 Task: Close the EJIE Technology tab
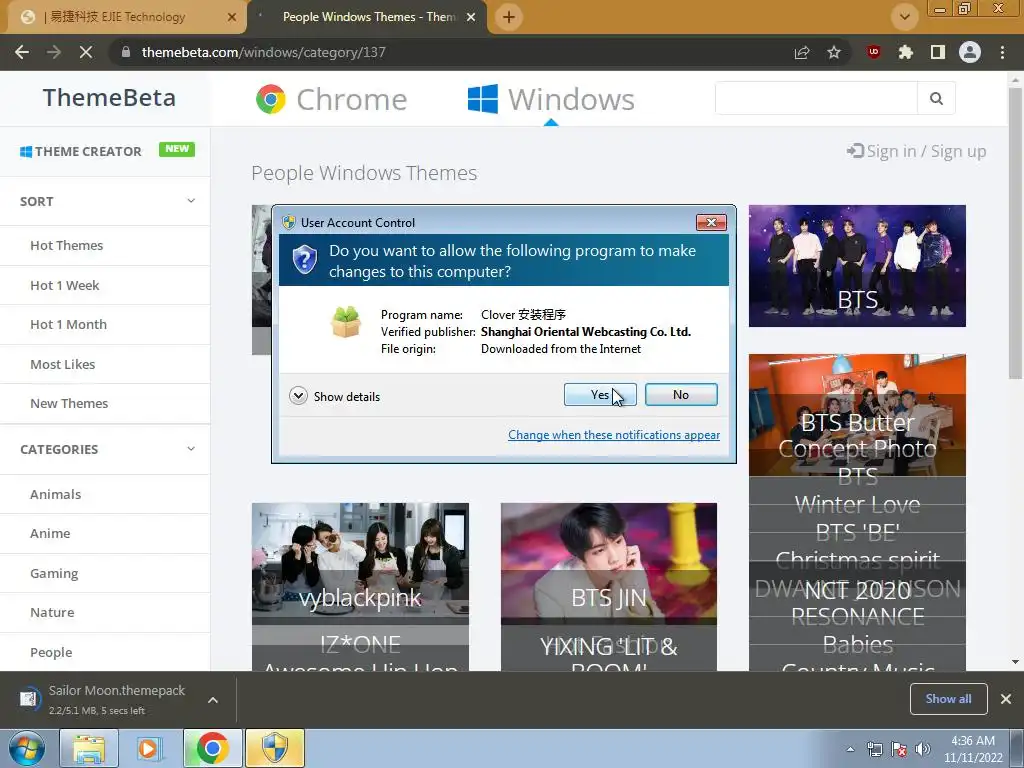click(x=232, y=17)
